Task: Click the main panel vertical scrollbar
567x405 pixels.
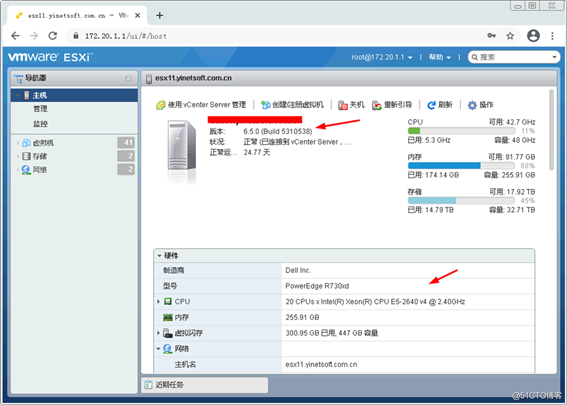Action: pos(551,130)
